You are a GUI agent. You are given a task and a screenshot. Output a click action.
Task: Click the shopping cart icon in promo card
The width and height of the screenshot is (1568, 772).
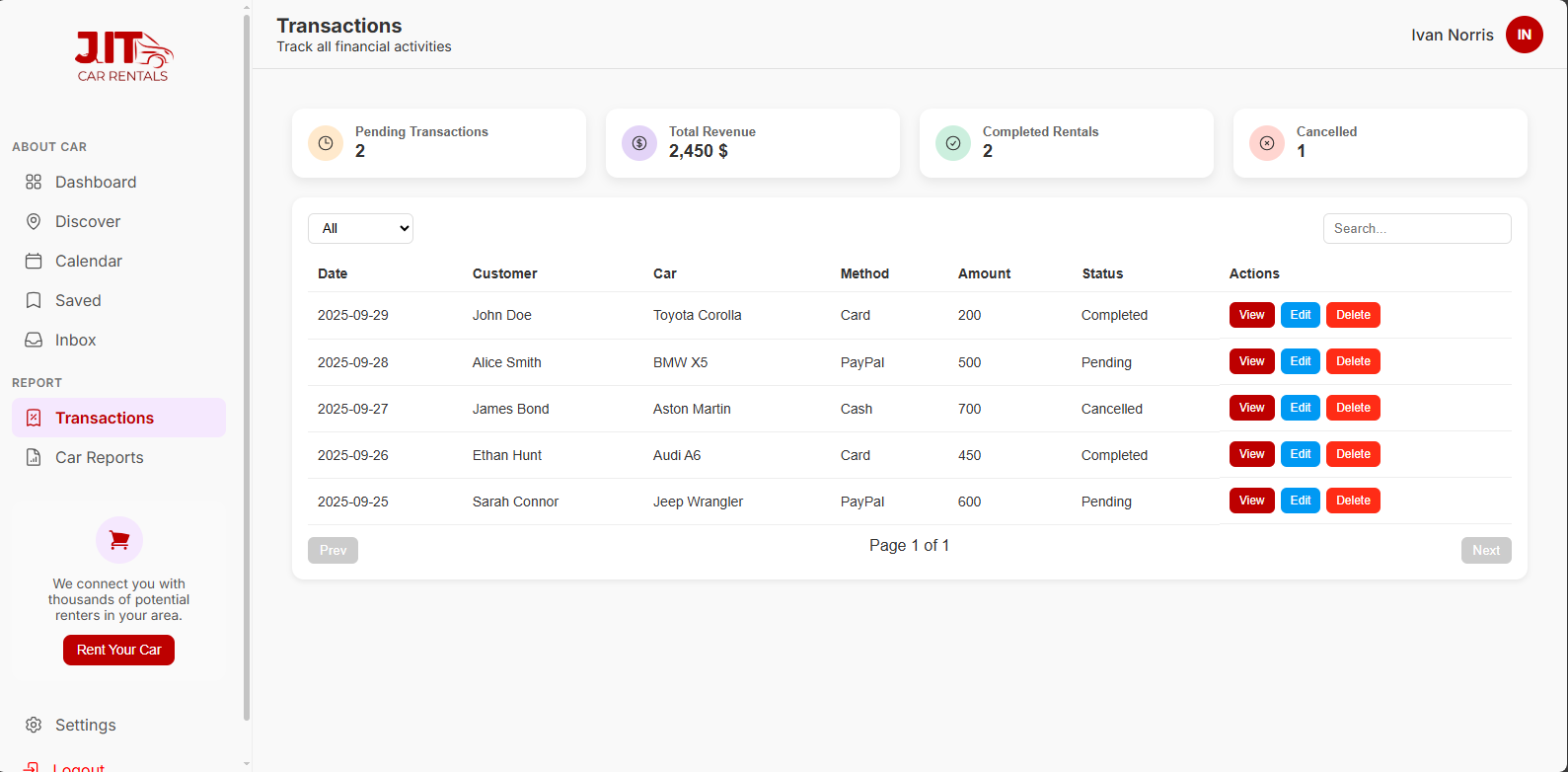(119, 540)
